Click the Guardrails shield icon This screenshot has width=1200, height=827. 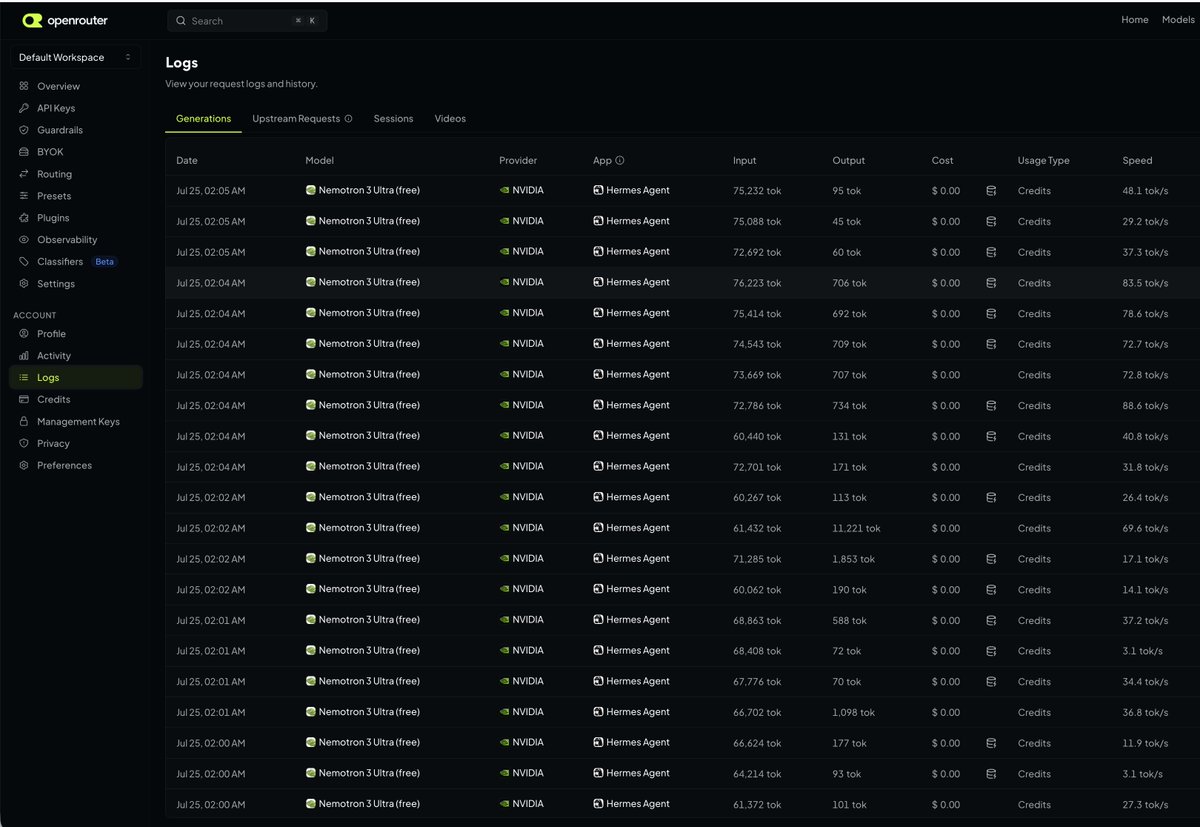[24, 130]
